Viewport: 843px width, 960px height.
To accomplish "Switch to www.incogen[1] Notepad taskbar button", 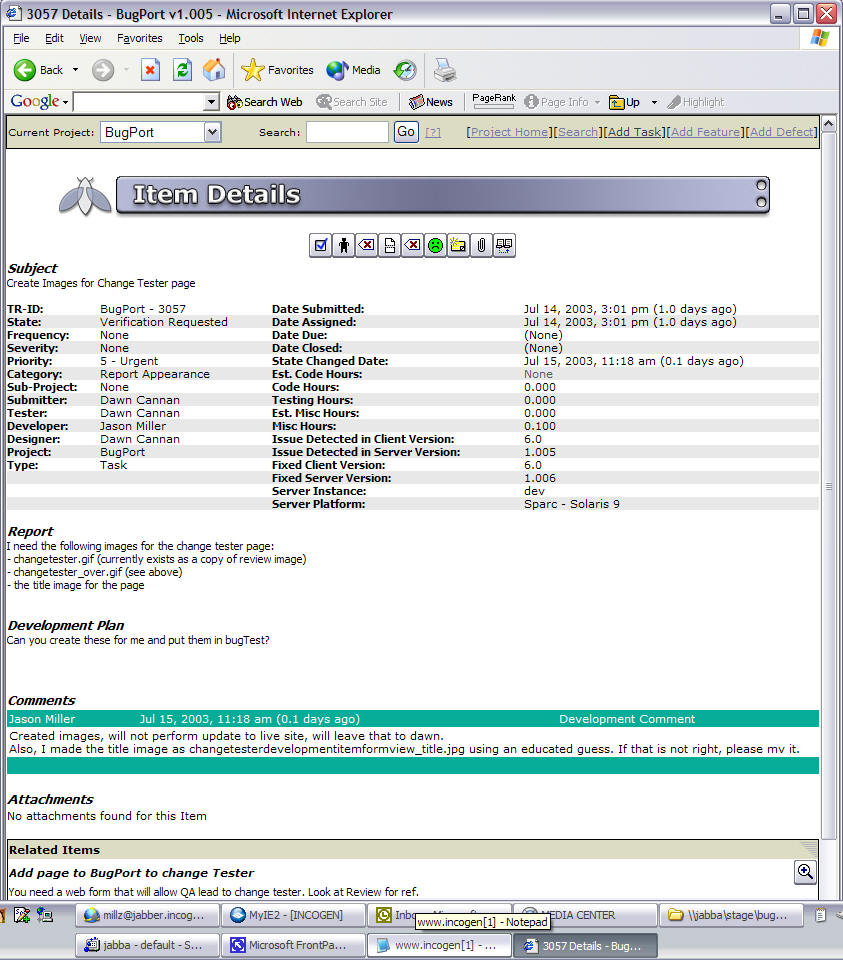I will [x=439, y=945].
